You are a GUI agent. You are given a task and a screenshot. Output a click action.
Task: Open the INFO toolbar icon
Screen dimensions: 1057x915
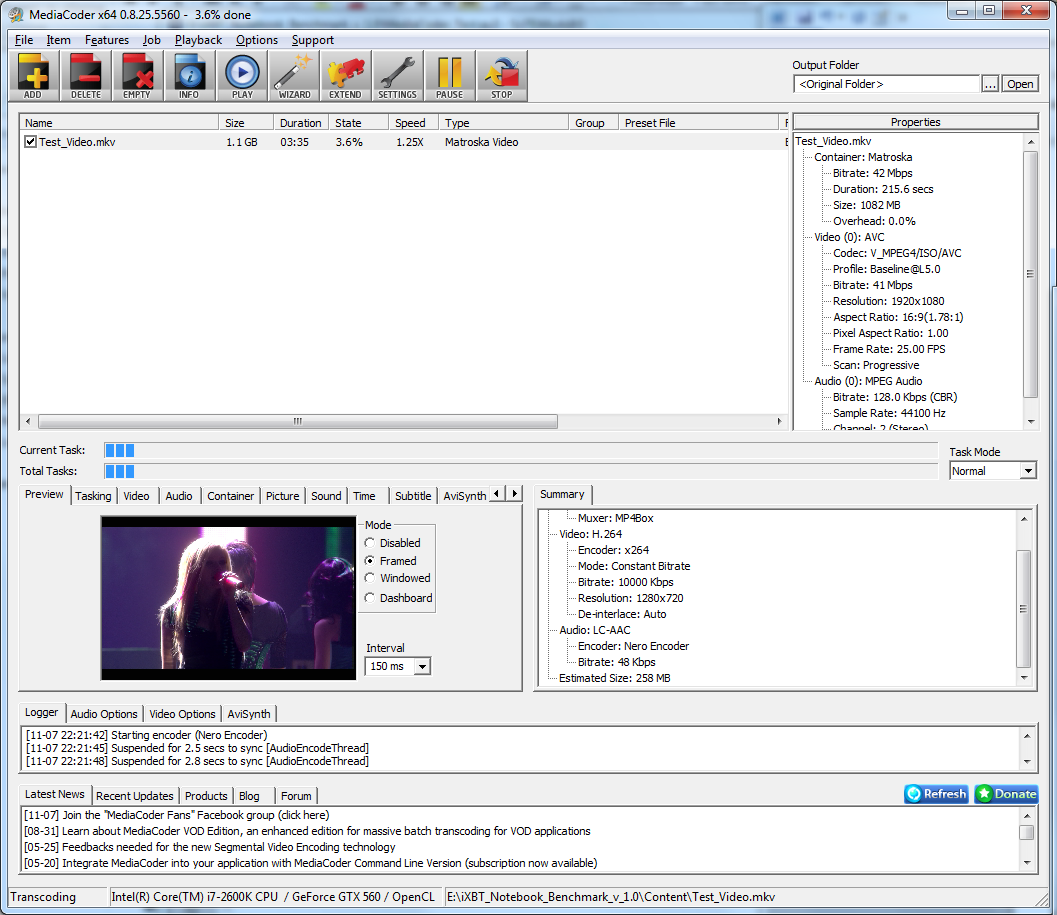[189, 76]
